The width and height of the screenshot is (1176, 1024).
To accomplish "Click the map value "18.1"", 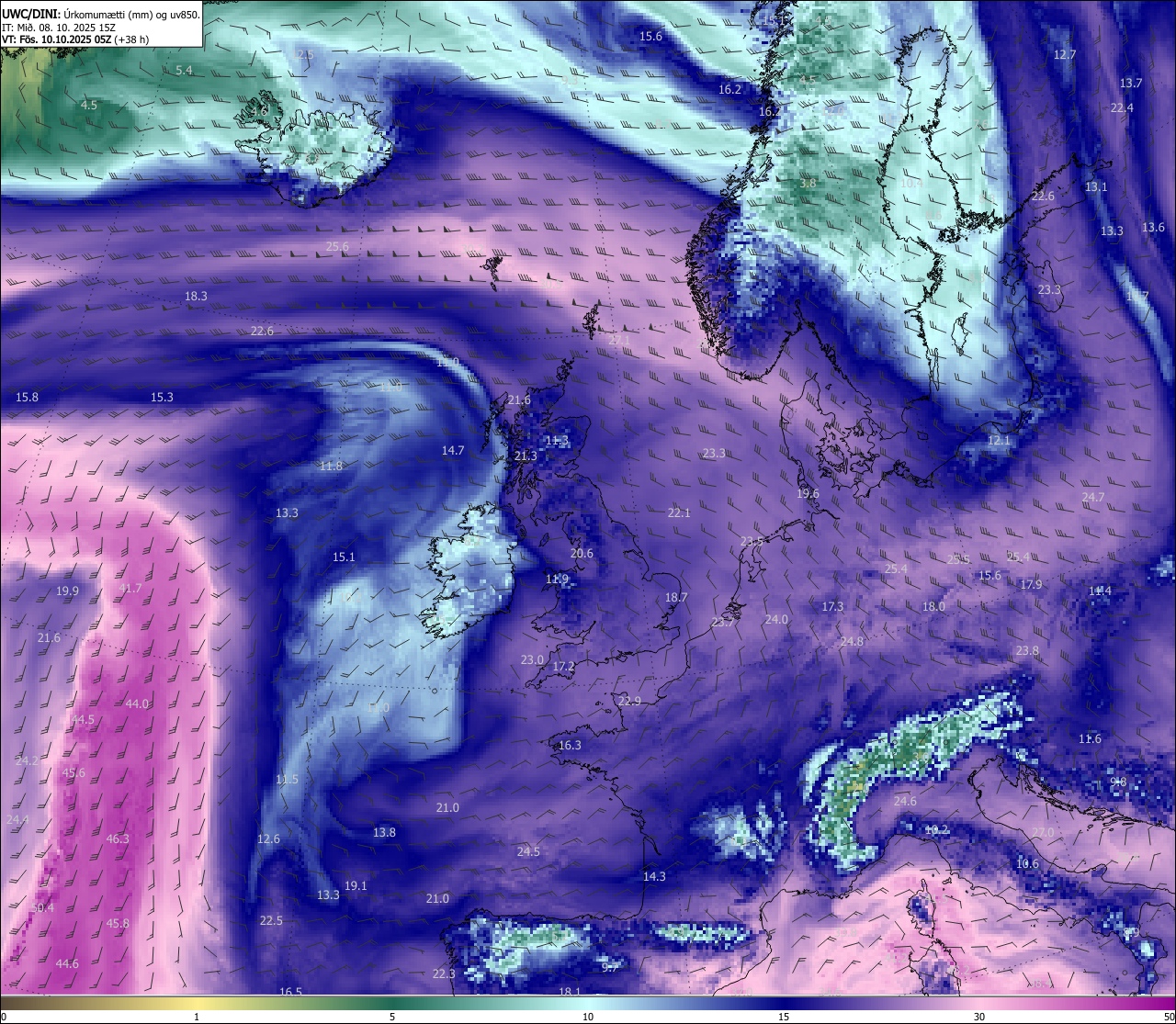I will click(x=570, y=992).
